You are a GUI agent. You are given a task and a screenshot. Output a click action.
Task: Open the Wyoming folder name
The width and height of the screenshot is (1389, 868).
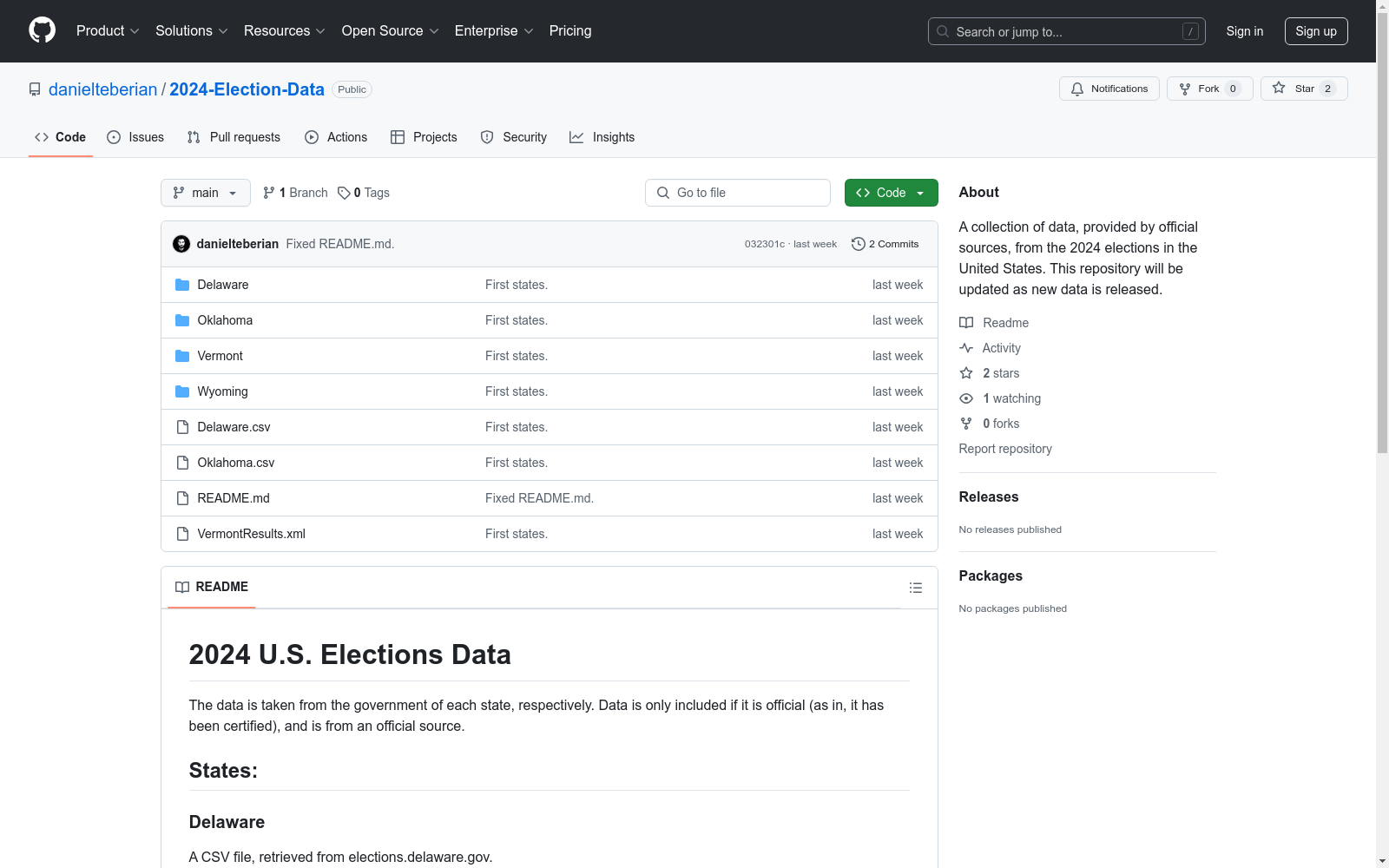223,391
